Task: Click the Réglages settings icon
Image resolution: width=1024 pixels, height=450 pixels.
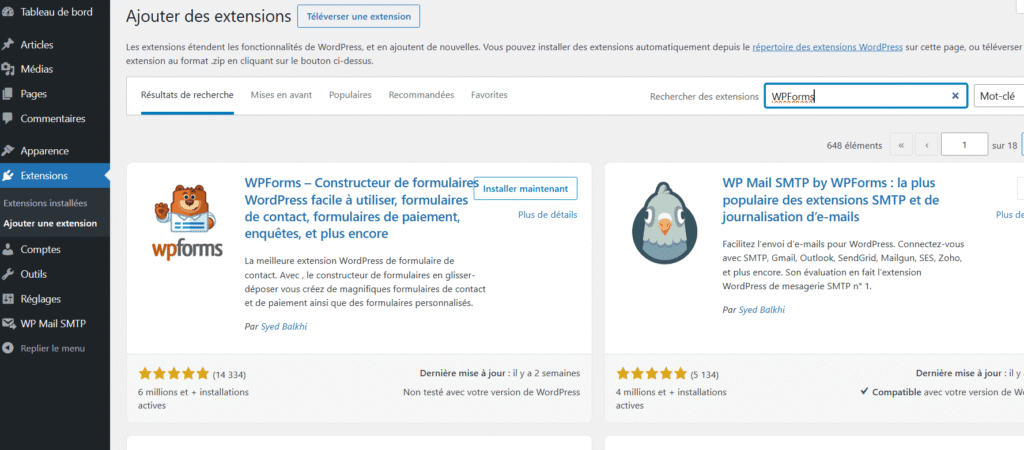Action: coord(8,299)
